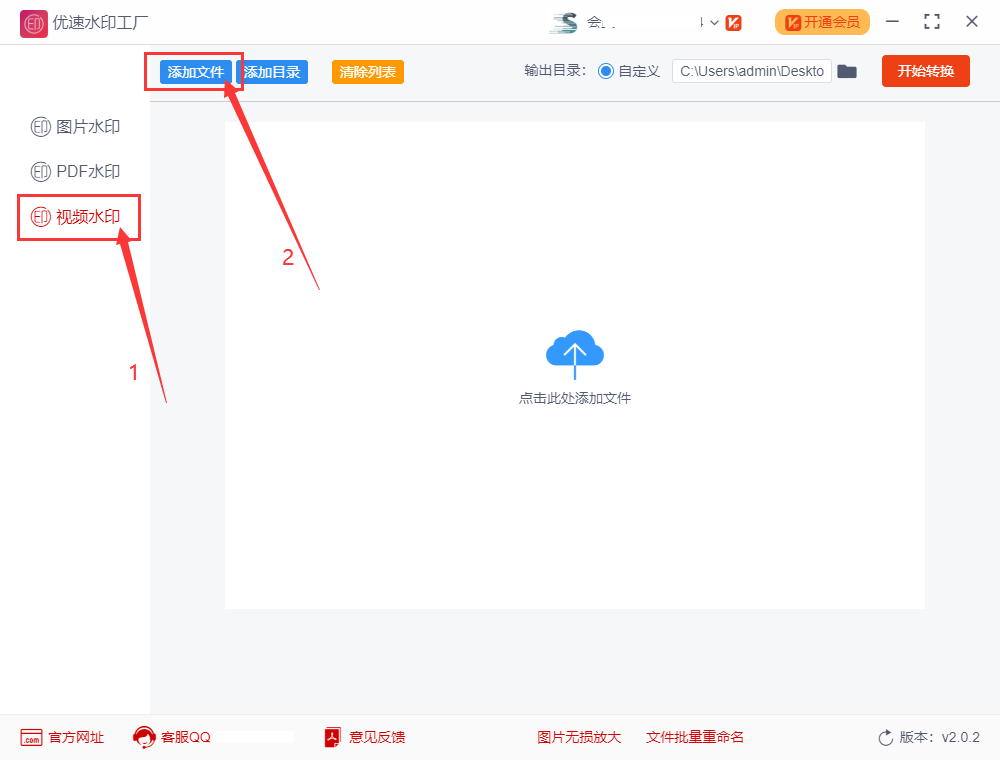The width and height of the screenshot is (1000, 760).
Task: Open the 图片无损放大 feature link
Action: click(579, 737)
